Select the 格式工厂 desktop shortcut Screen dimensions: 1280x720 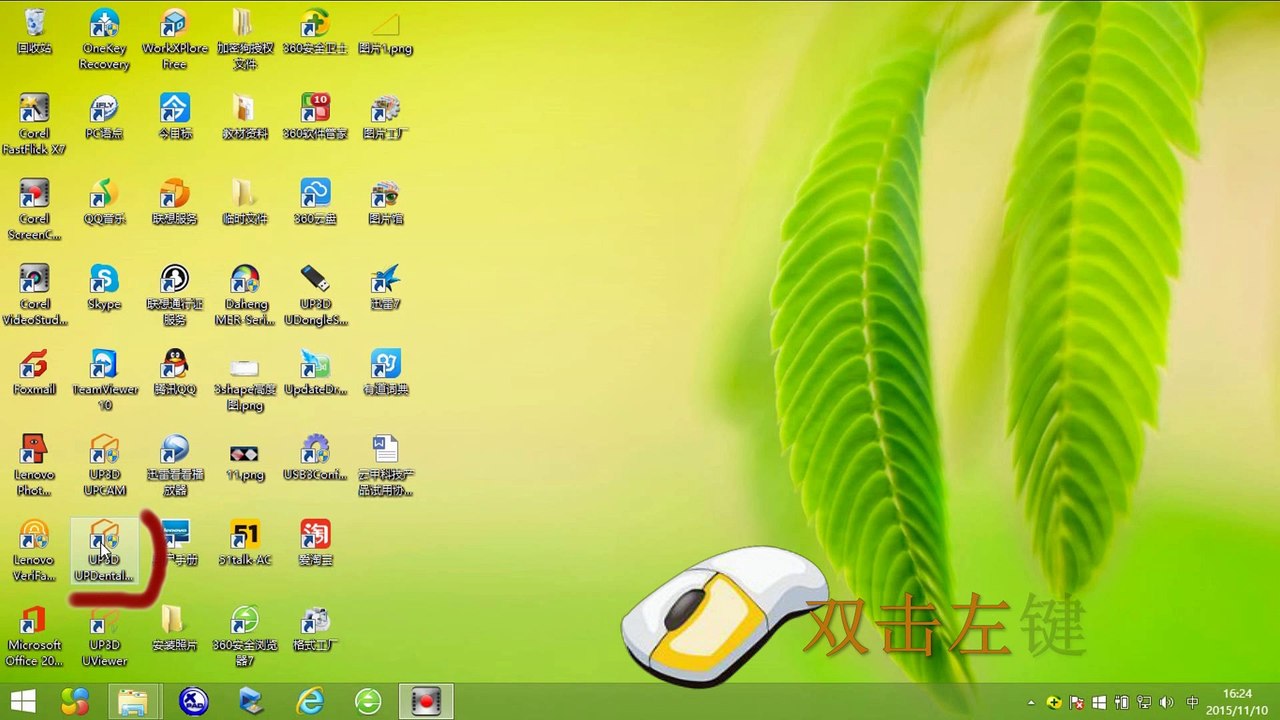click(315, 628)
